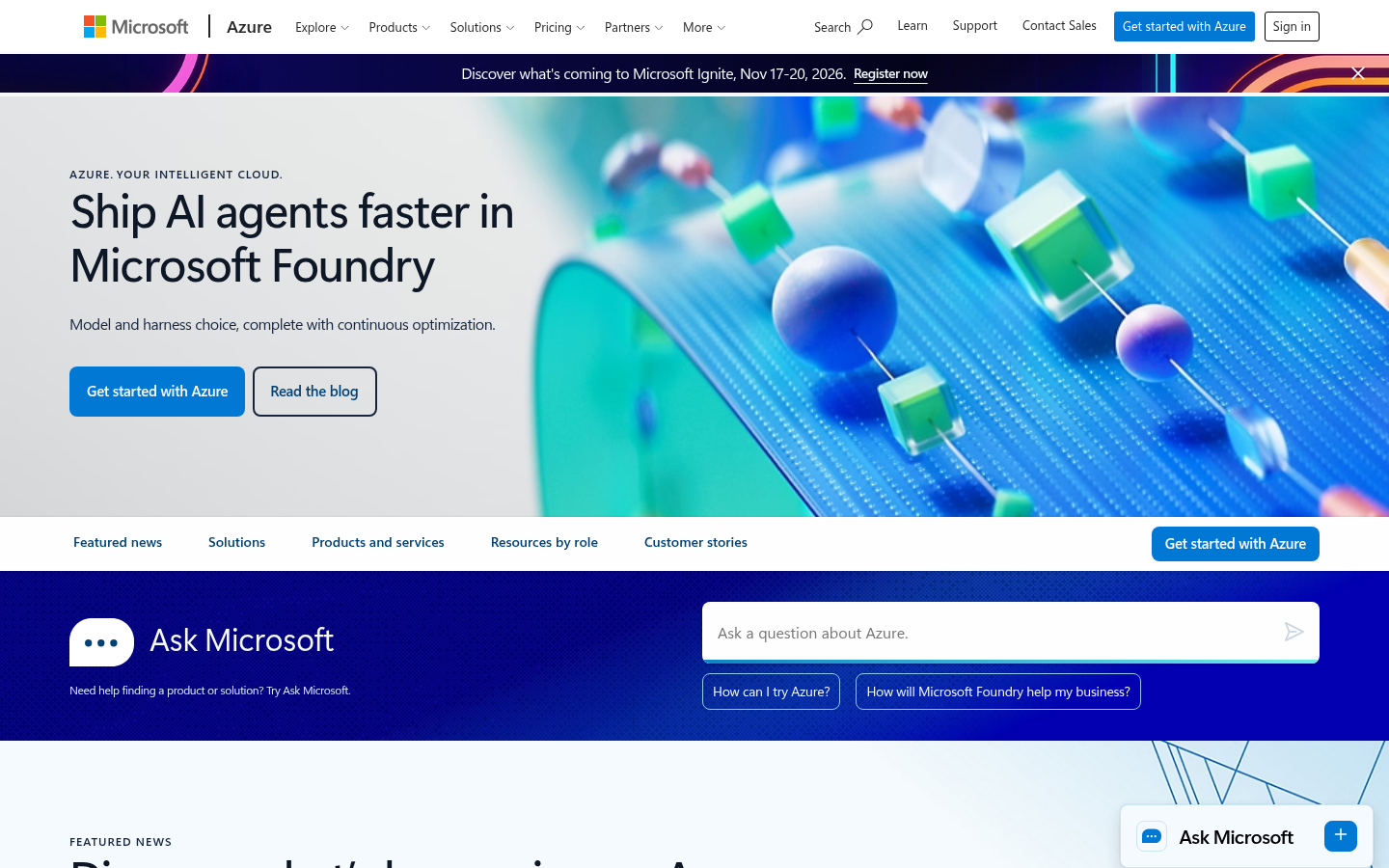Click 'FEATURED NEWS' label
Screen dimensions: 1389x868
tap(121, 842)
